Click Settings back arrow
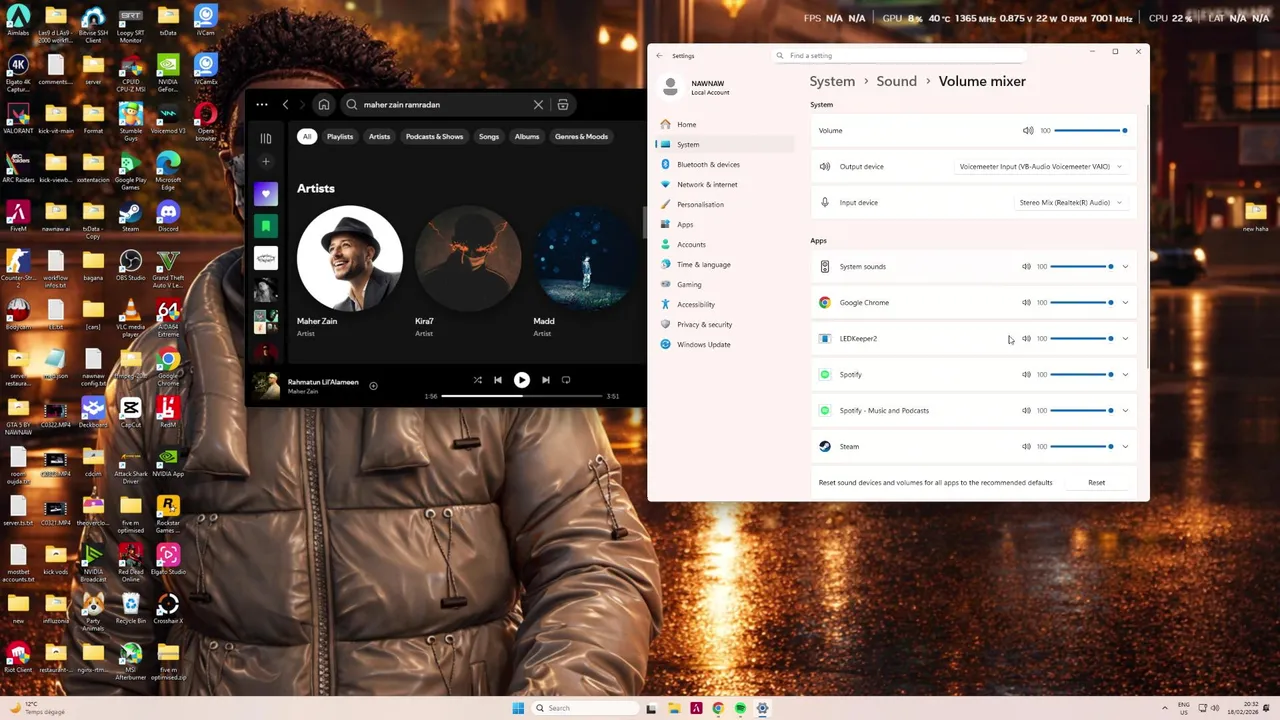 click(659, 56)
